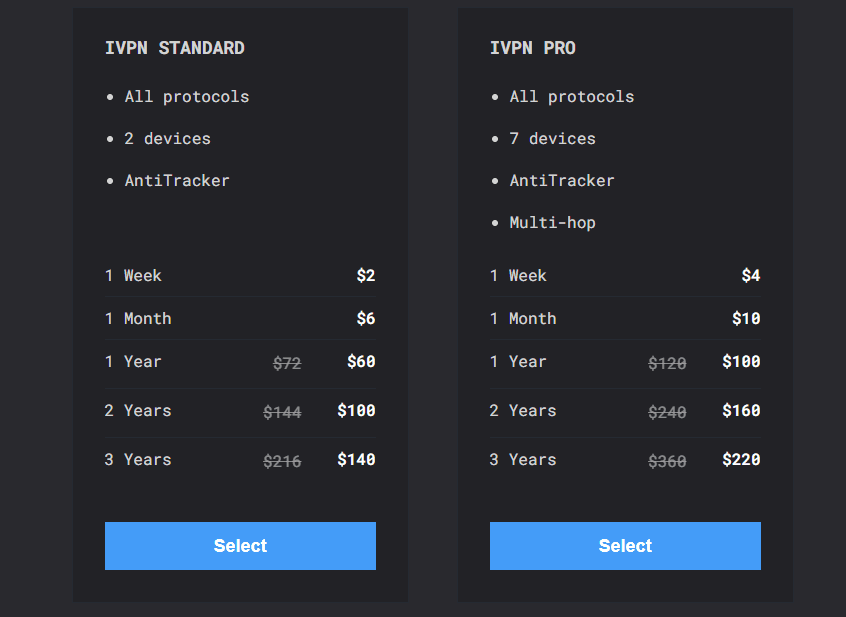This screenshot has height=617, width=846.
Task: Click the crossed-out $360 price
Action: (667, 461)
